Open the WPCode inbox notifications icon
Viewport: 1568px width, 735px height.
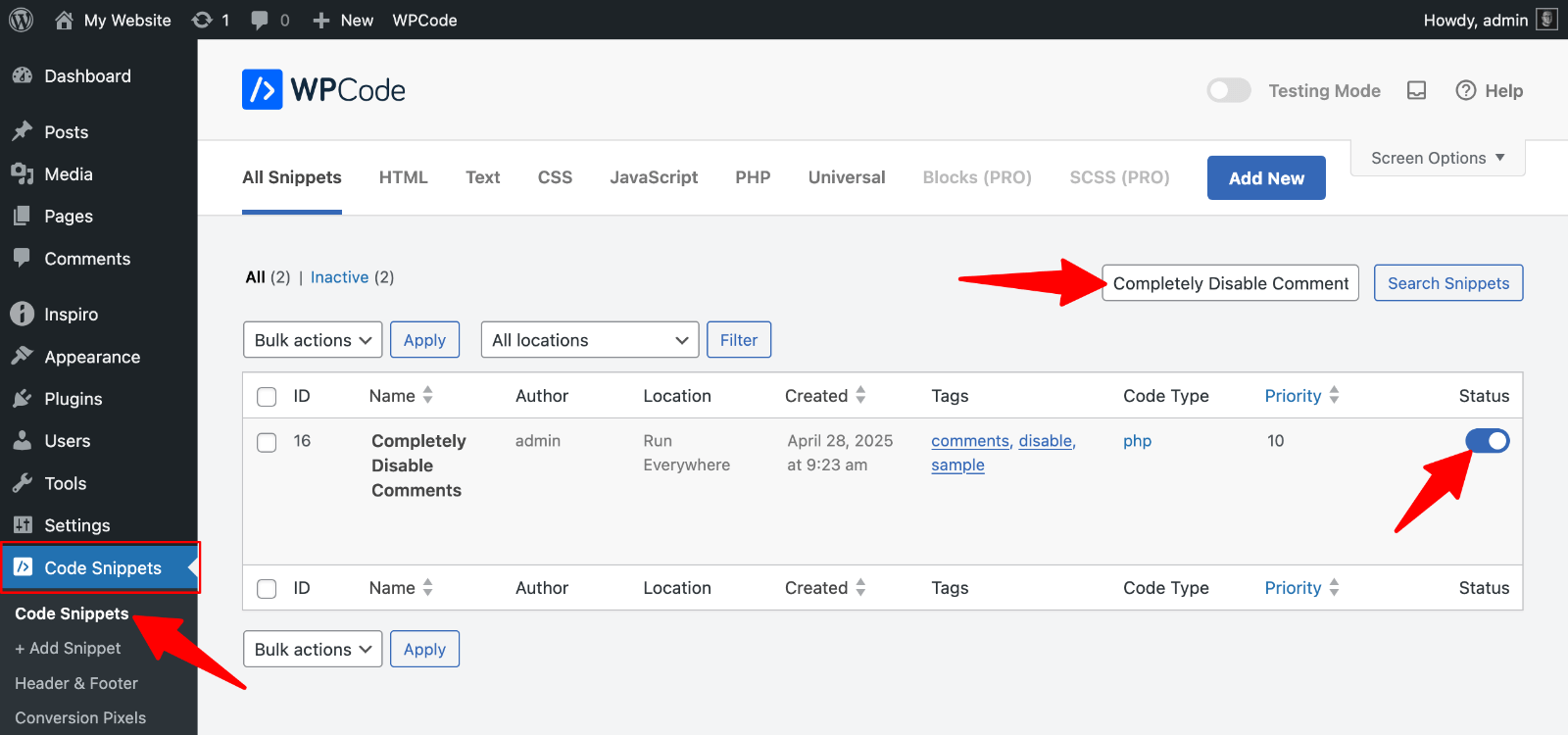click(x=1416, y=91)
